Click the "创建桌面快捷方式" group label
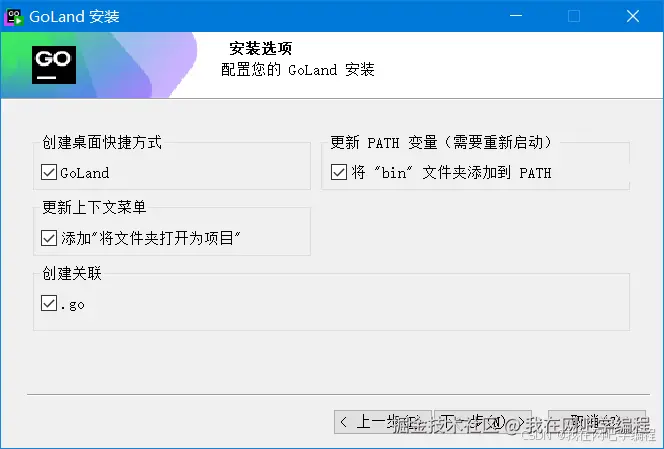 pyautogui.click(x=102, y=142)
